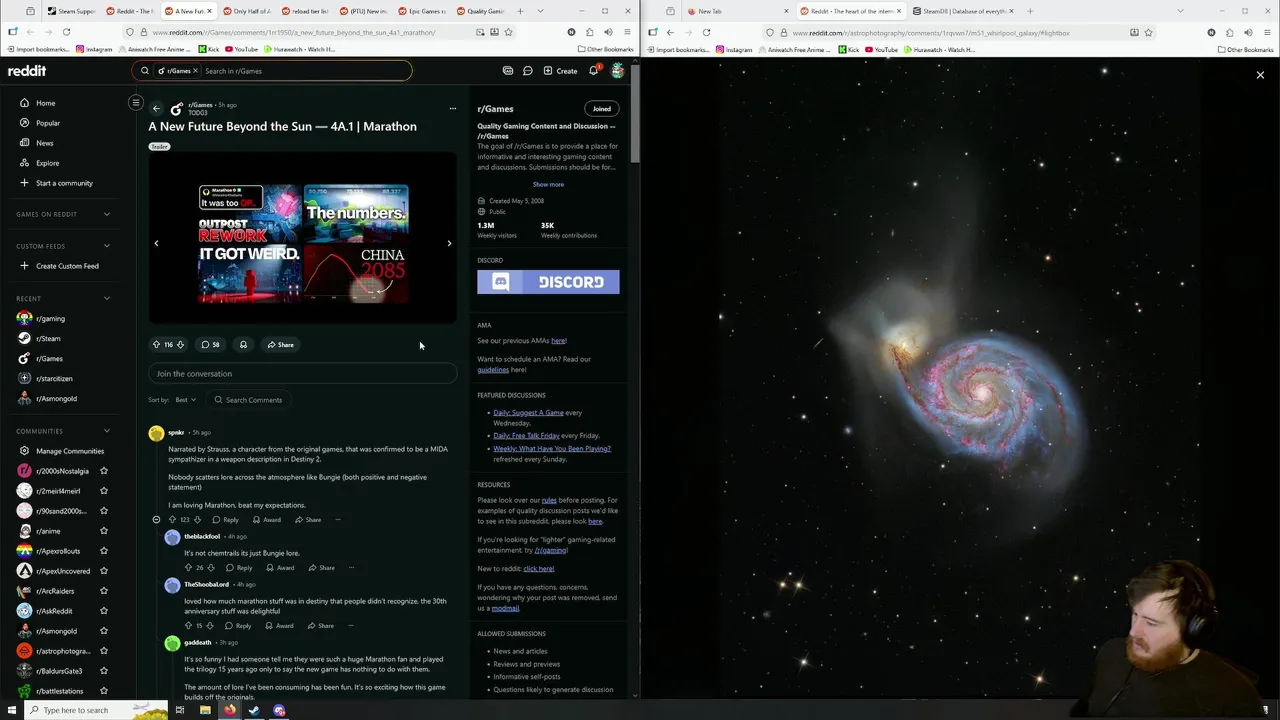This screenshot has height=720, width=1280.
Task: Show next image in the post gallery
Action: [449, 243]
